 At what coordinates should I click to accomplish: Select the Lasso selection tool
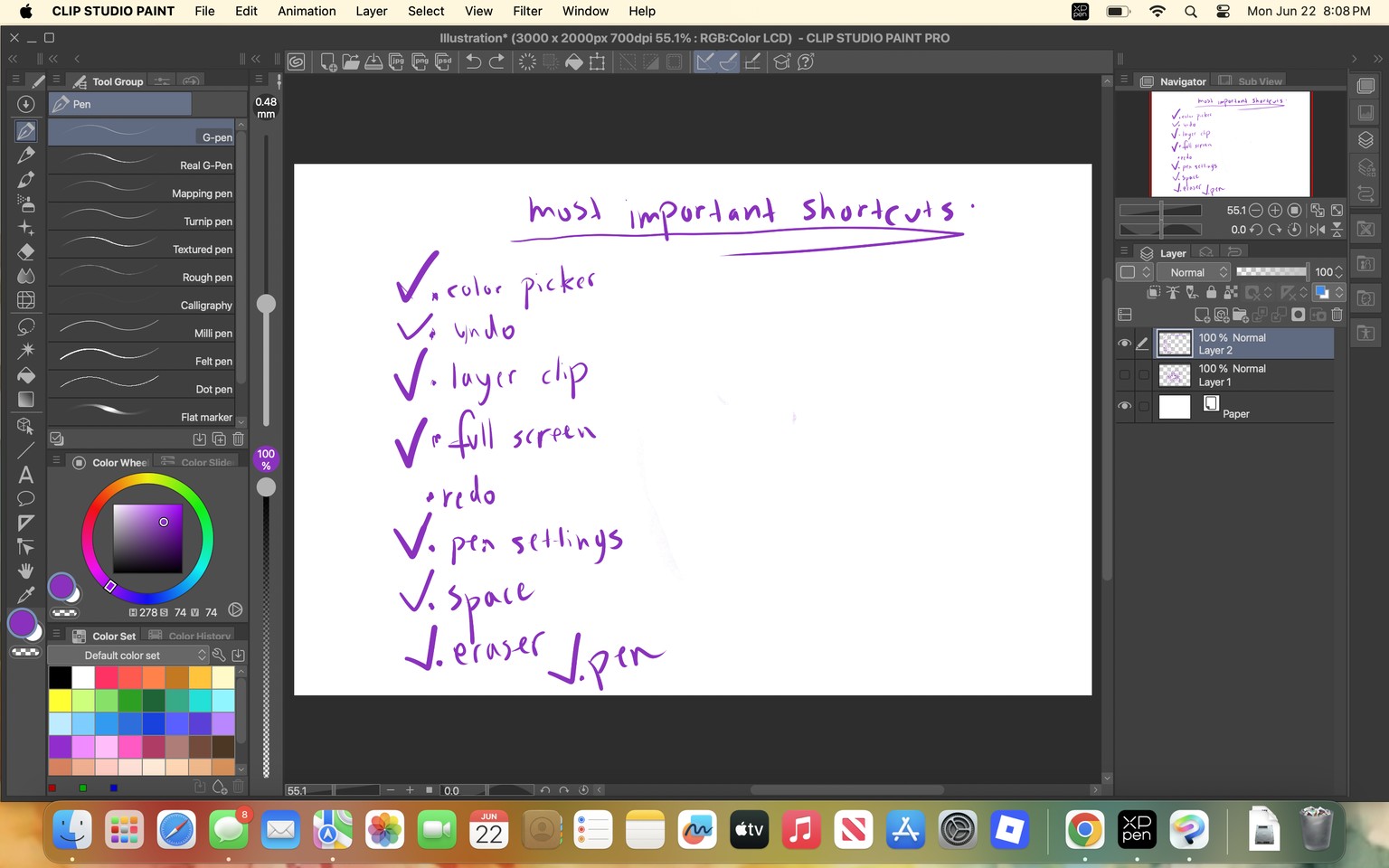[26, 325]
